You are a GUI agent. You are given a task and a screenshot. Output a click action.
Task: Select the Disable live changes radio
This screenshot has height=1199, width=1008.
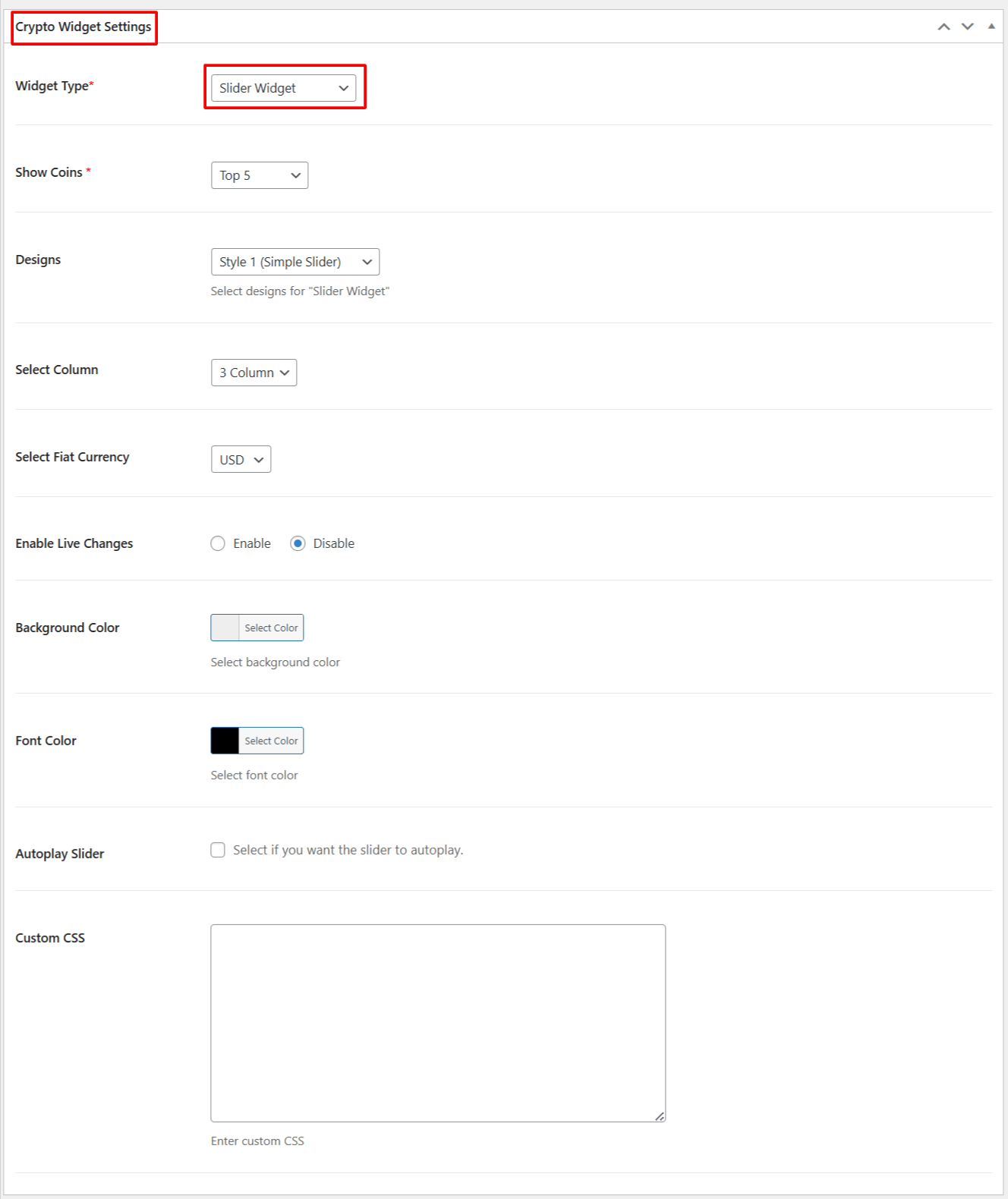(x=298, y=543)
